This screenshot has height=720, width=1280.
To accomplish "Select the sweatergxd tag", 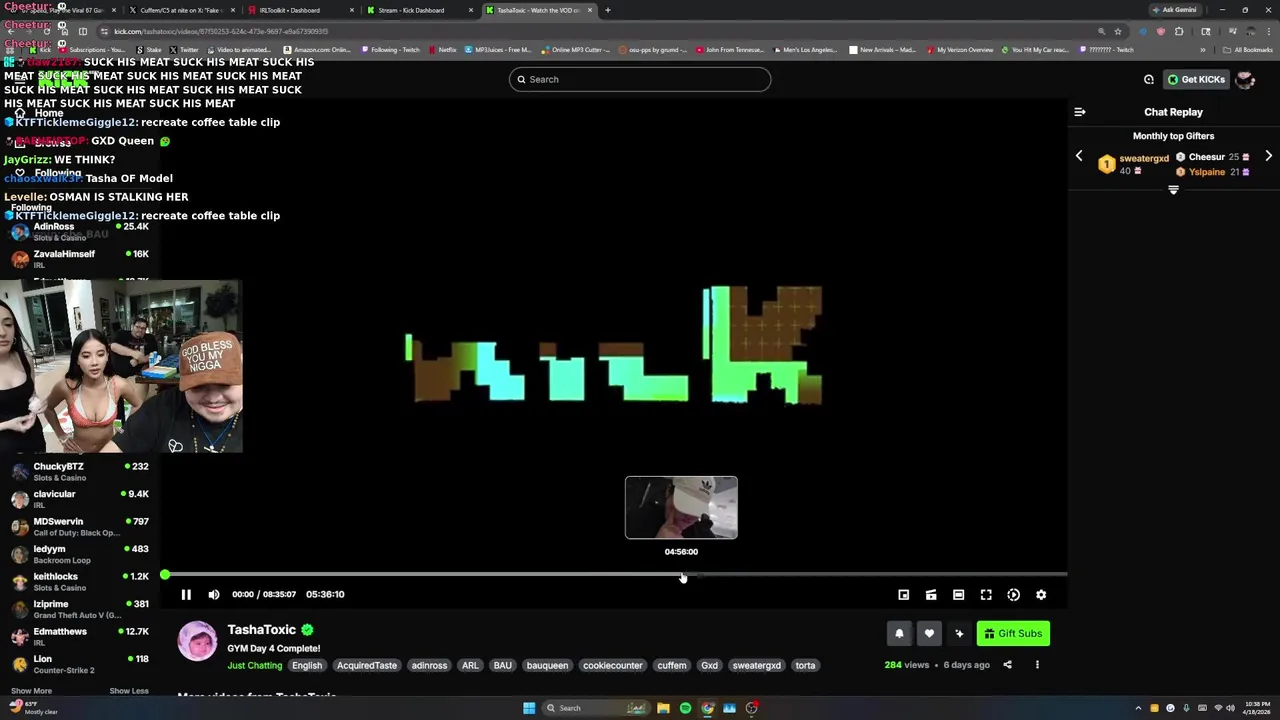I will click(756, 666).
